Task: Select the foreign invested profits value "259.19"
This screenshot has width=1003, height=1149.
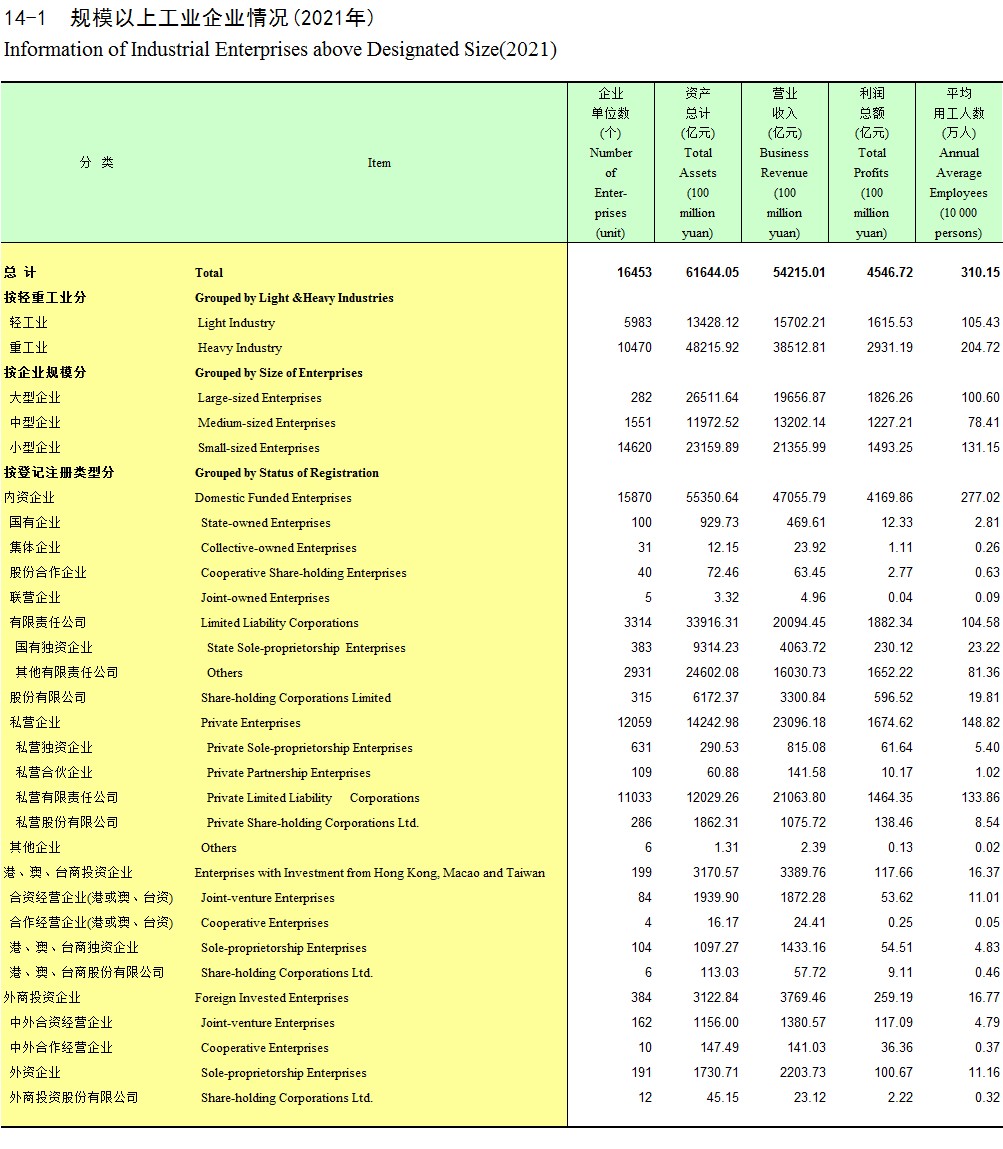Action: coord(893,997)
